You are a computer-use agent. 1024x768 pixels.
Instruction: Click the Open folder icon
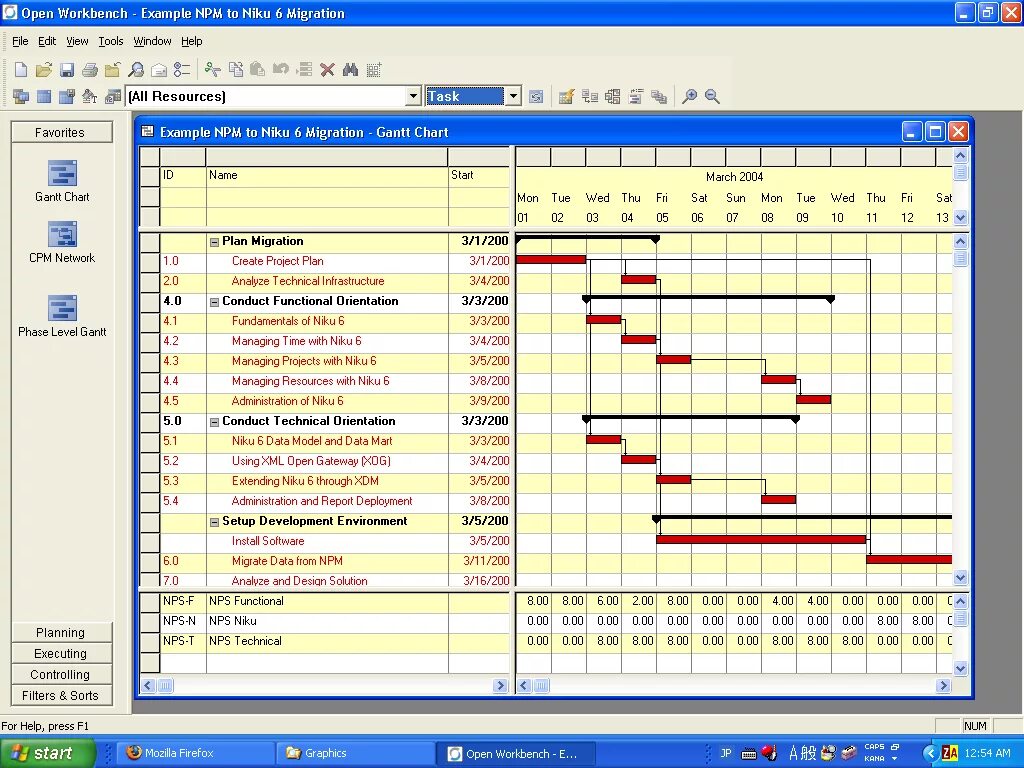(44, 69)
